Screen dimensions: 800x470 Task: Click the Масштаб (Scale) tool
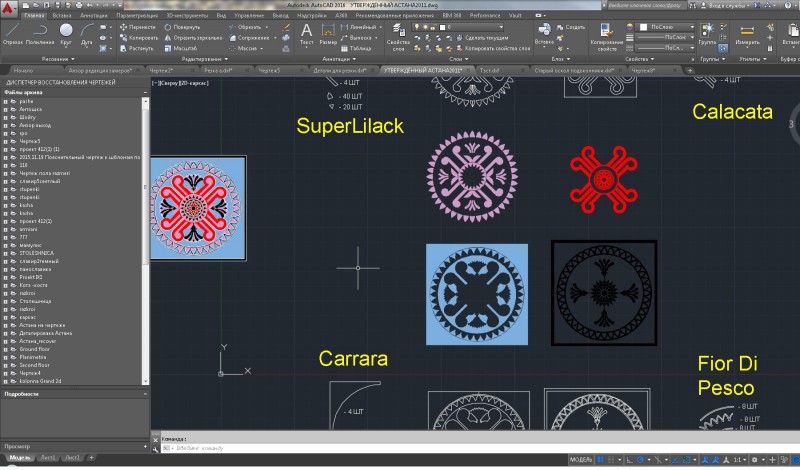[180, 48]
